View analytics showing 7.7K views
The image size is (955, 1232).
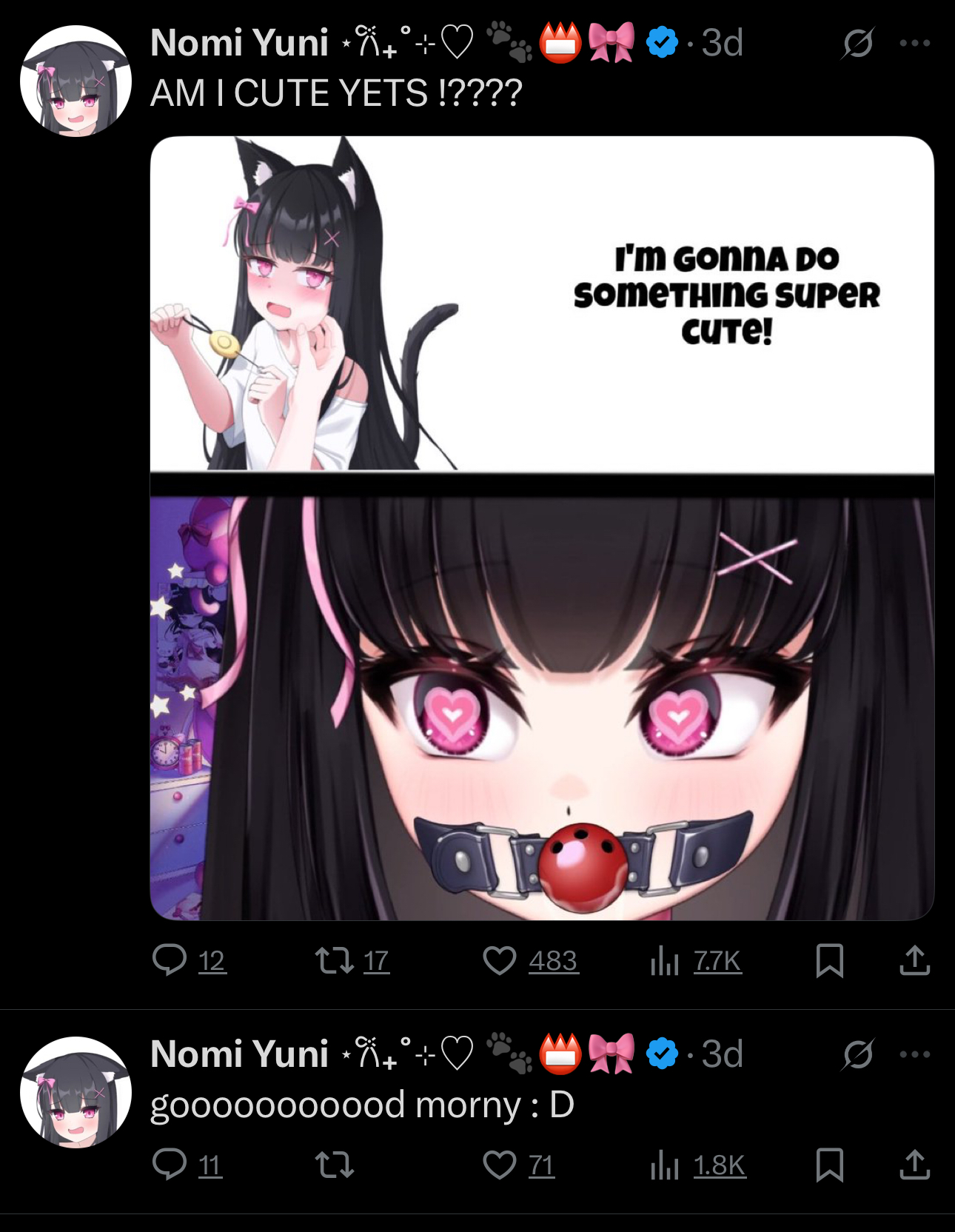[x=696, y=960]
